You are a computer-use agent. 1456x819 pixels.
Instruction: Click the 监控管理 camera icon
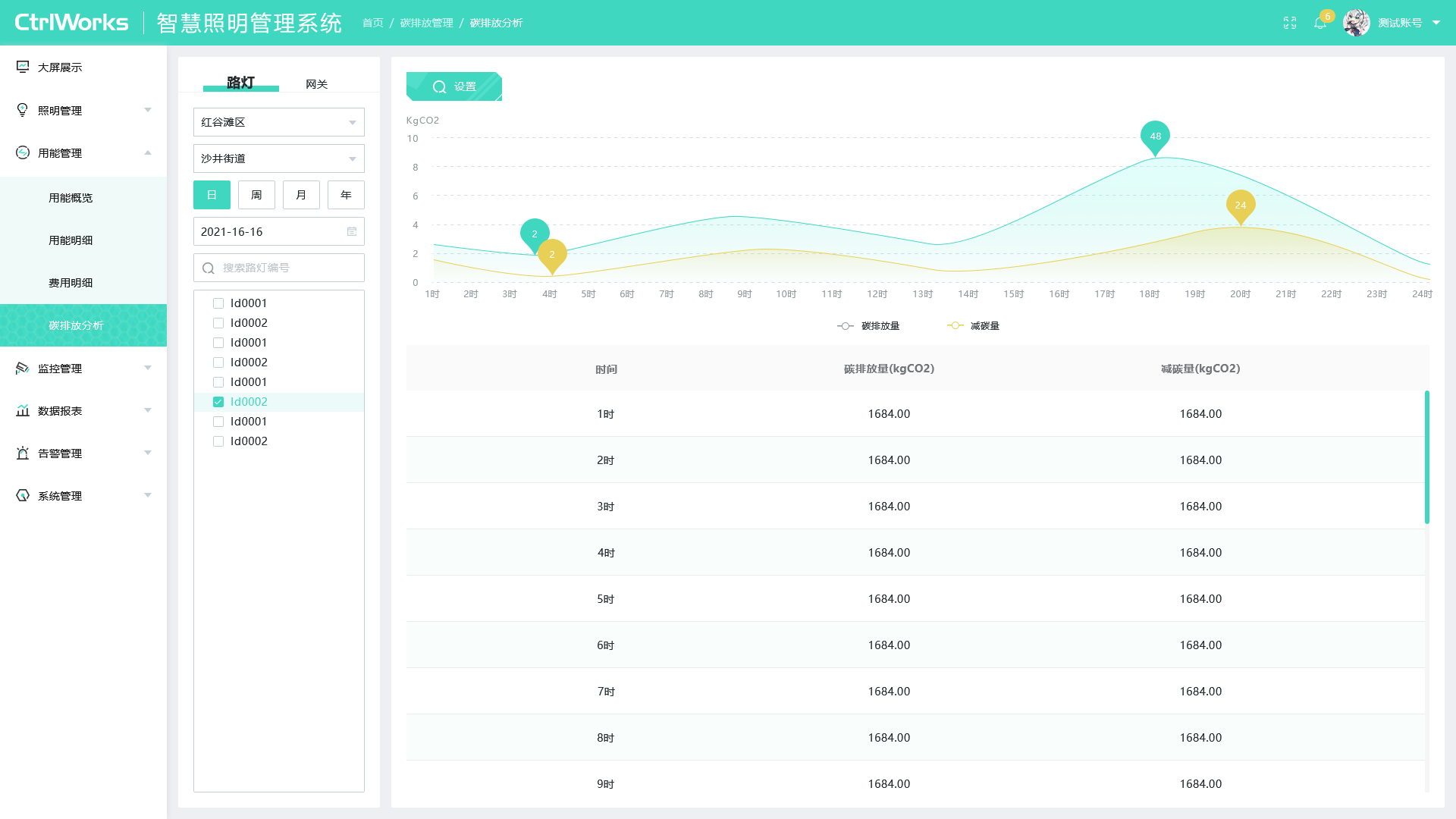point(23,368)
